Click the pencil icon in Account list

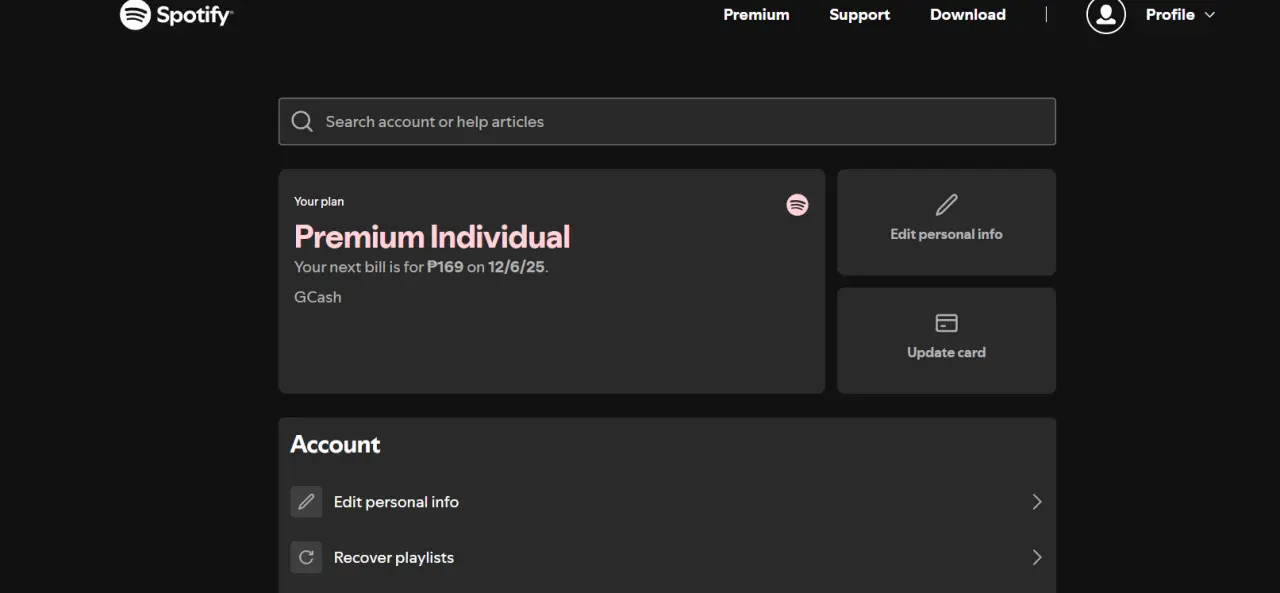click(307, 502)
